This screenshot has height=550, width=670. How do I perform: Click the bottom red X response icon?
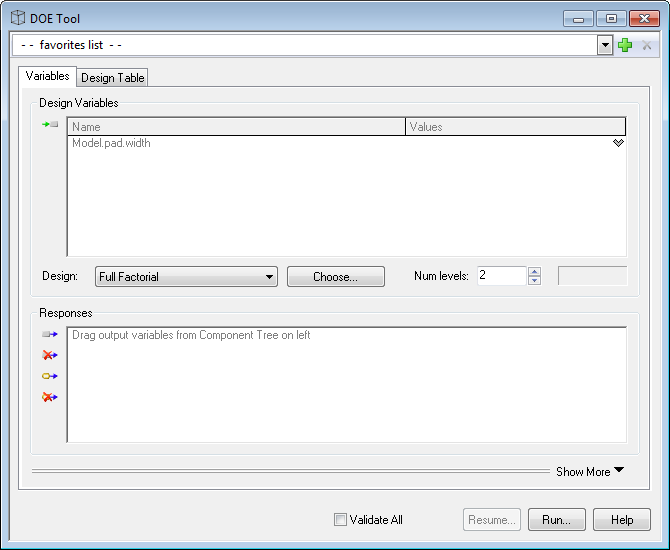point(50,397)
